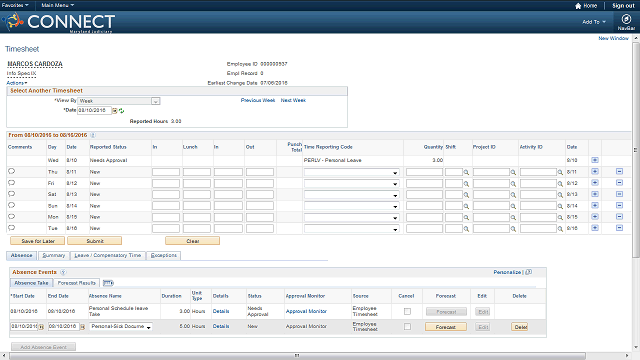Add a row using plus icon for 8/12
640x360 pixels.
595,183
